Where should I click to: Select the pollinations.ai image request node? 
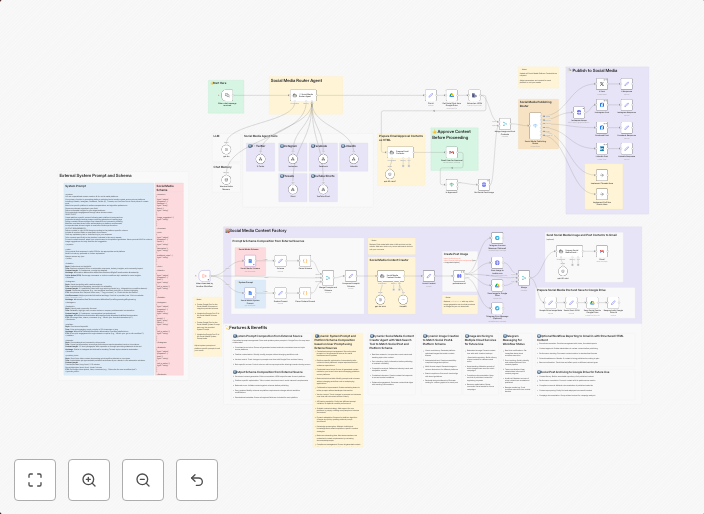(x=459, y=276)
